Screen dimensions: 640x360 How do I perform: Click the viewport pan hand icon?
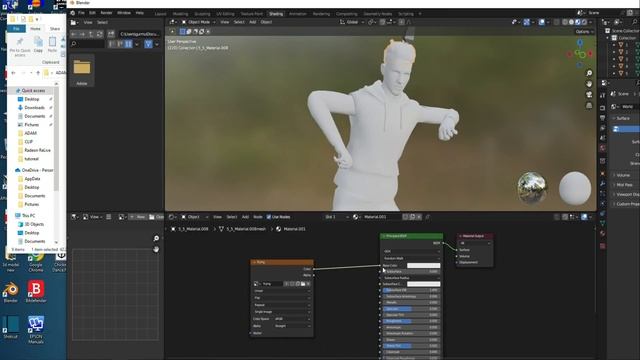(x=589, y=84)
